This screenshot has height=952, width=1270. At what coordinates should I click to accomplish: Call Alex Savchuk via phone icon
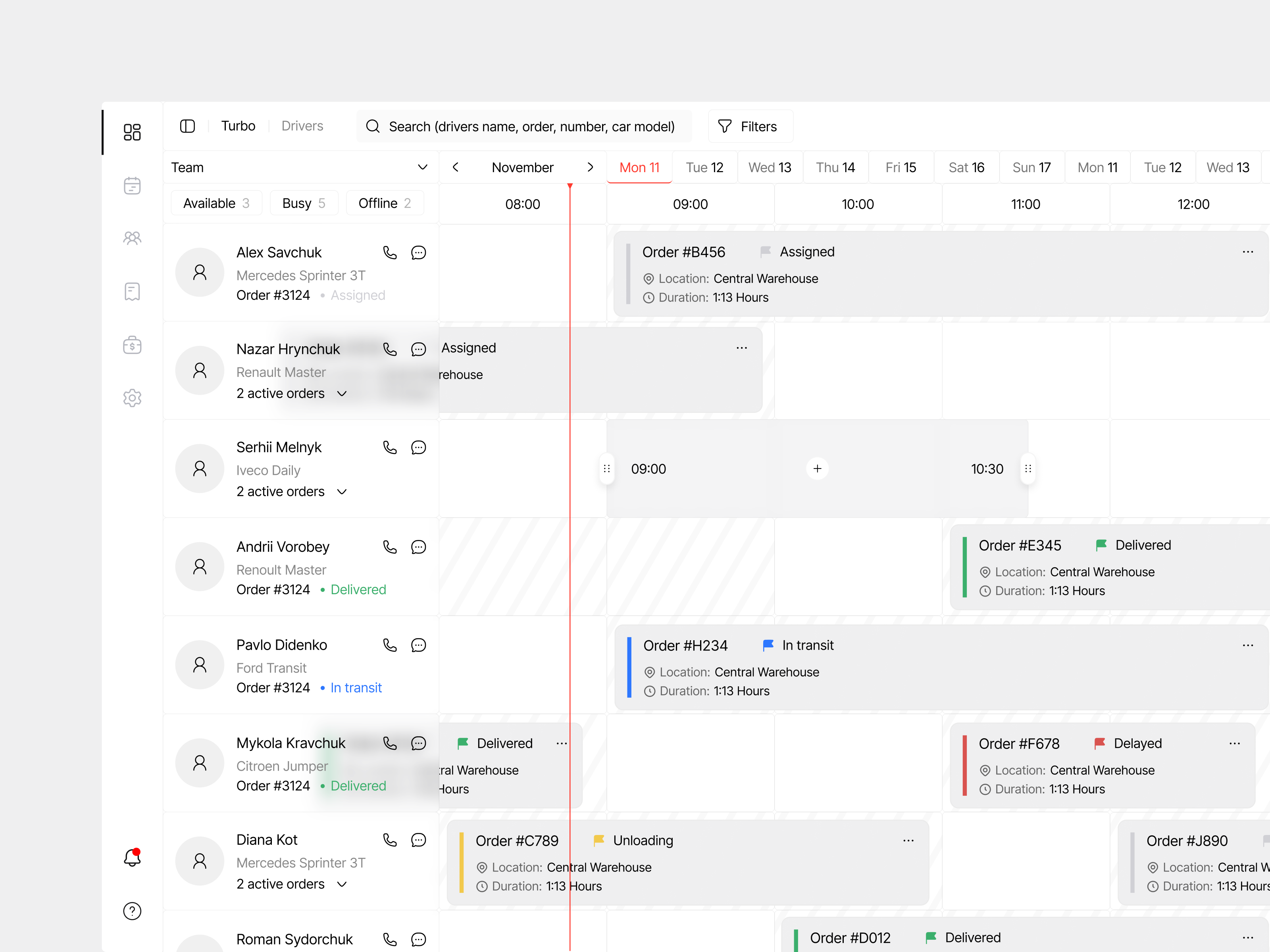point(390,253)
